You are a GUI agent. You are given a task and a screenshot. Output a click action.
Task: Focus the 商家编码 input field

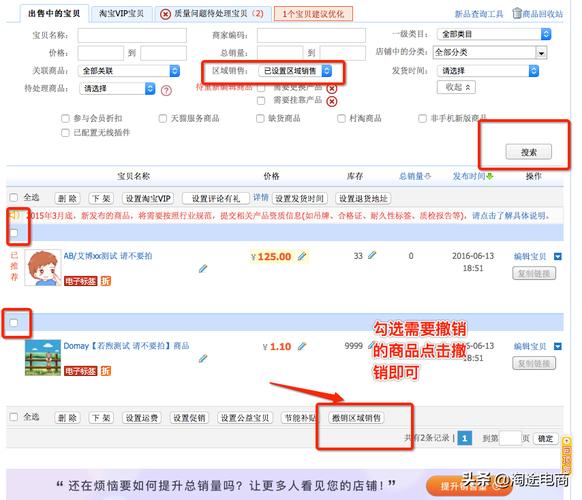coord(311,35)
